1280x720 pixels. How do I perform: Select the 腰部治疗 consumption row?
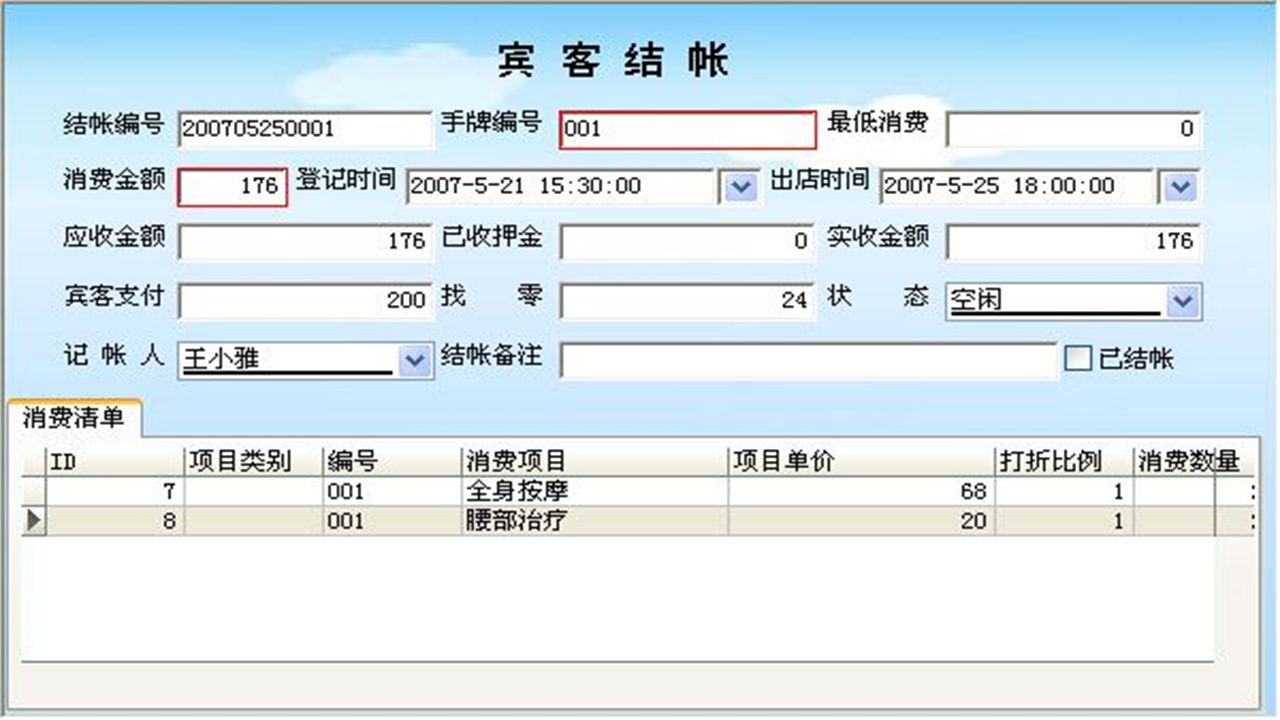coord(520,520)
